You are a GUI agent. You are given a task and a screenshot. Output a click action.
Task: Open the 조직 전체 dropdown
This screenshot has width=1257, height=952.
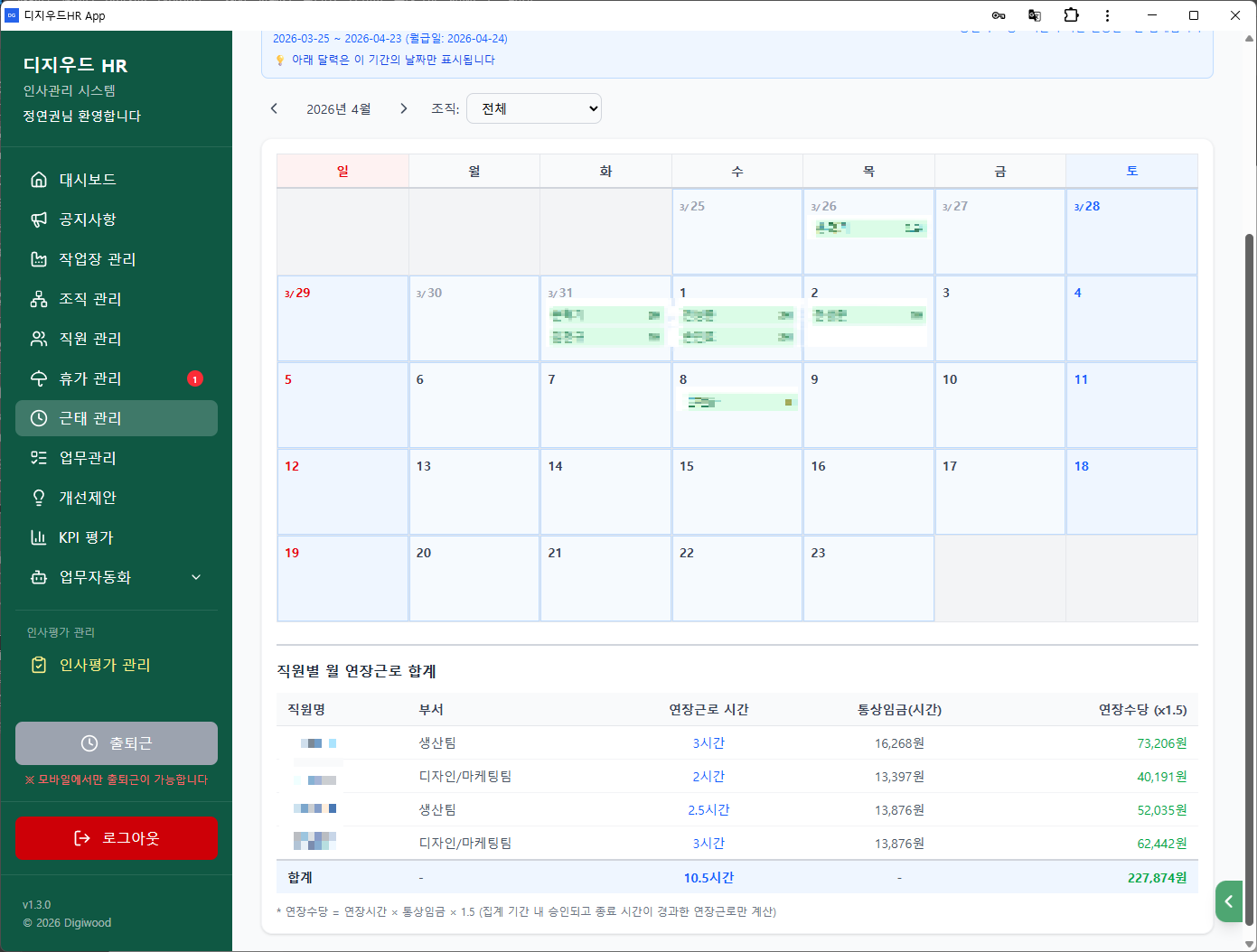534,108
